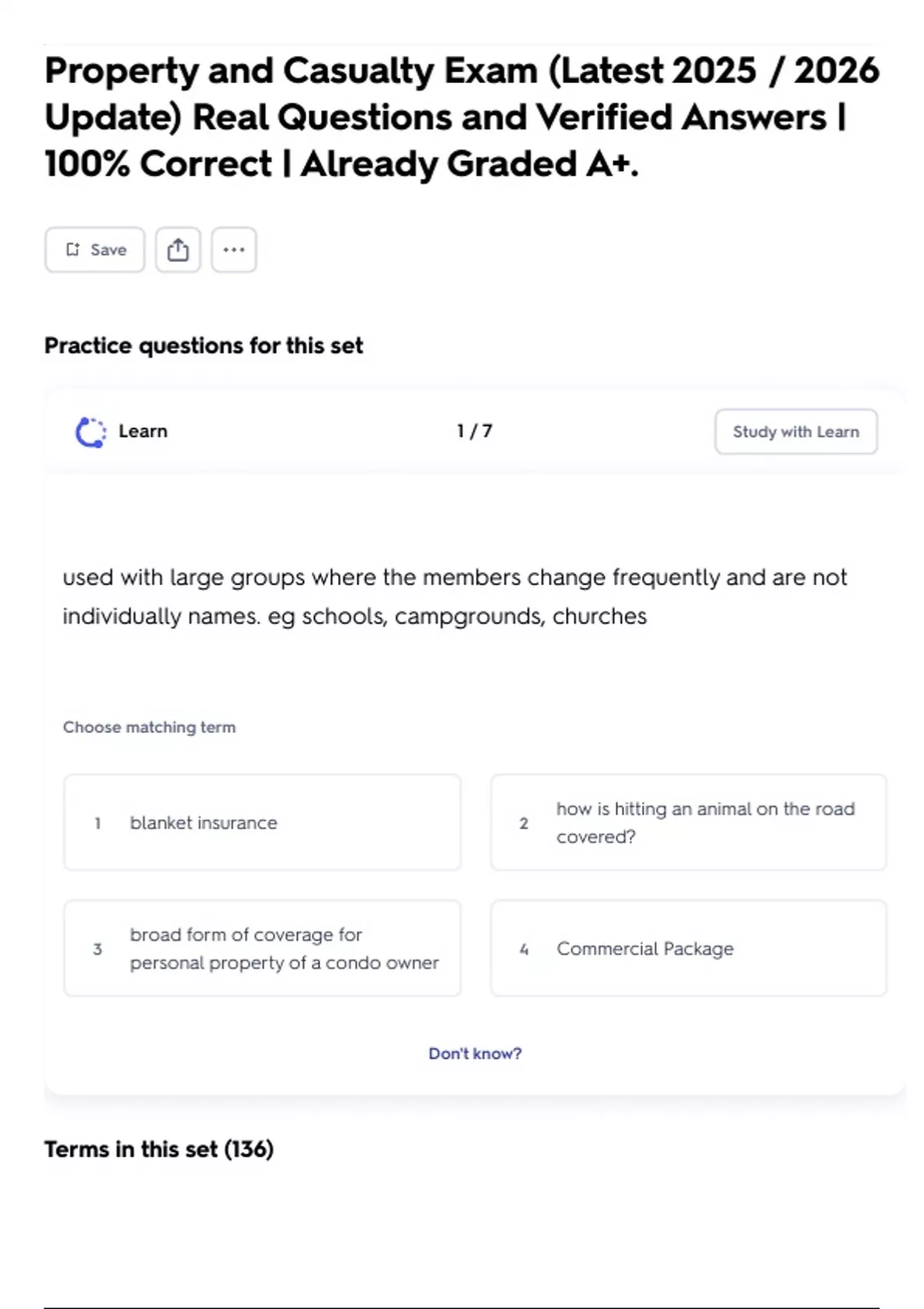Click the Property and Casualty Exam title
This screenshot has width=924, height=1309.
[x=460, y=117]
